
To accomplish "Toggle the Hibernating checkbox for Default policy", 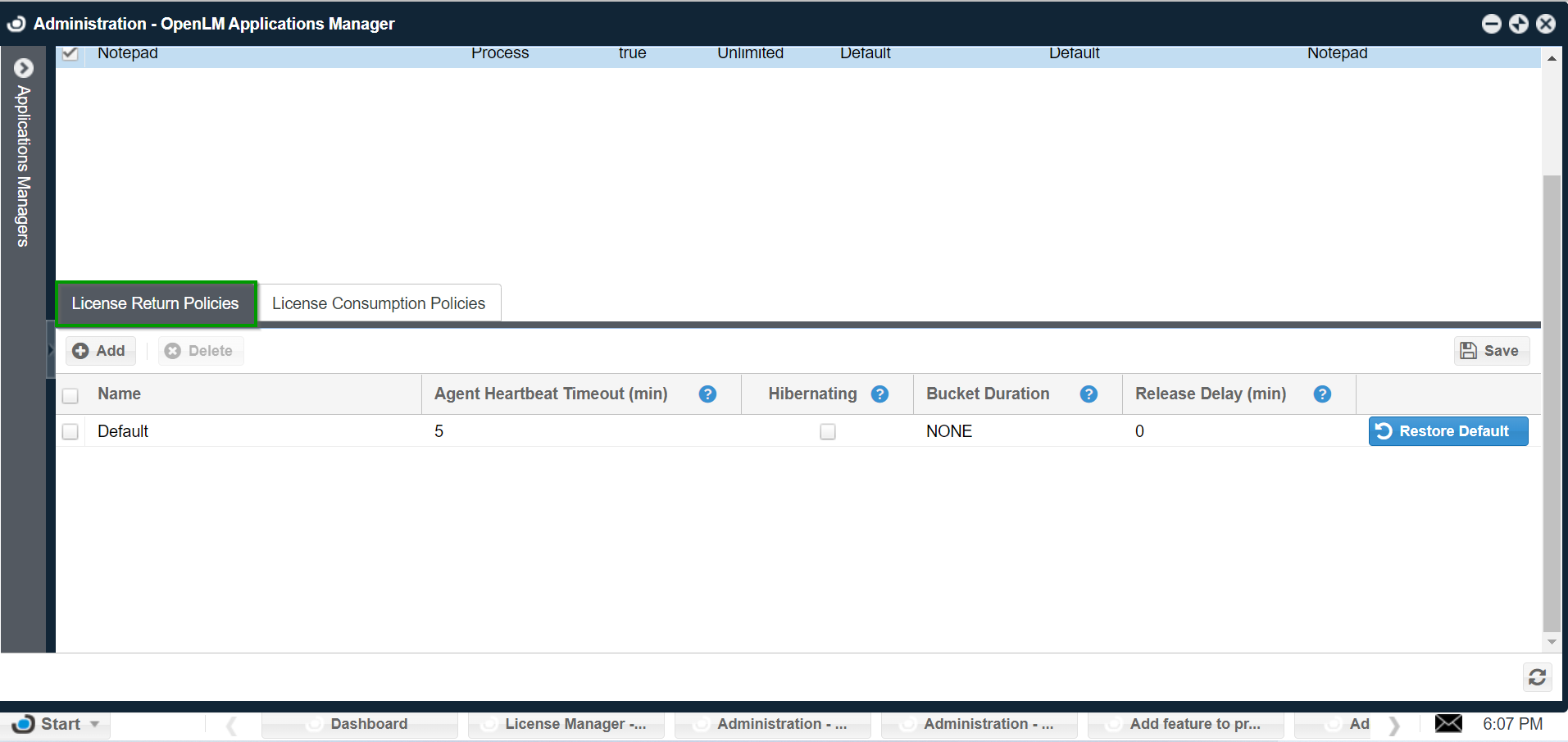I will pyautogui.click(x=828, y=431).
